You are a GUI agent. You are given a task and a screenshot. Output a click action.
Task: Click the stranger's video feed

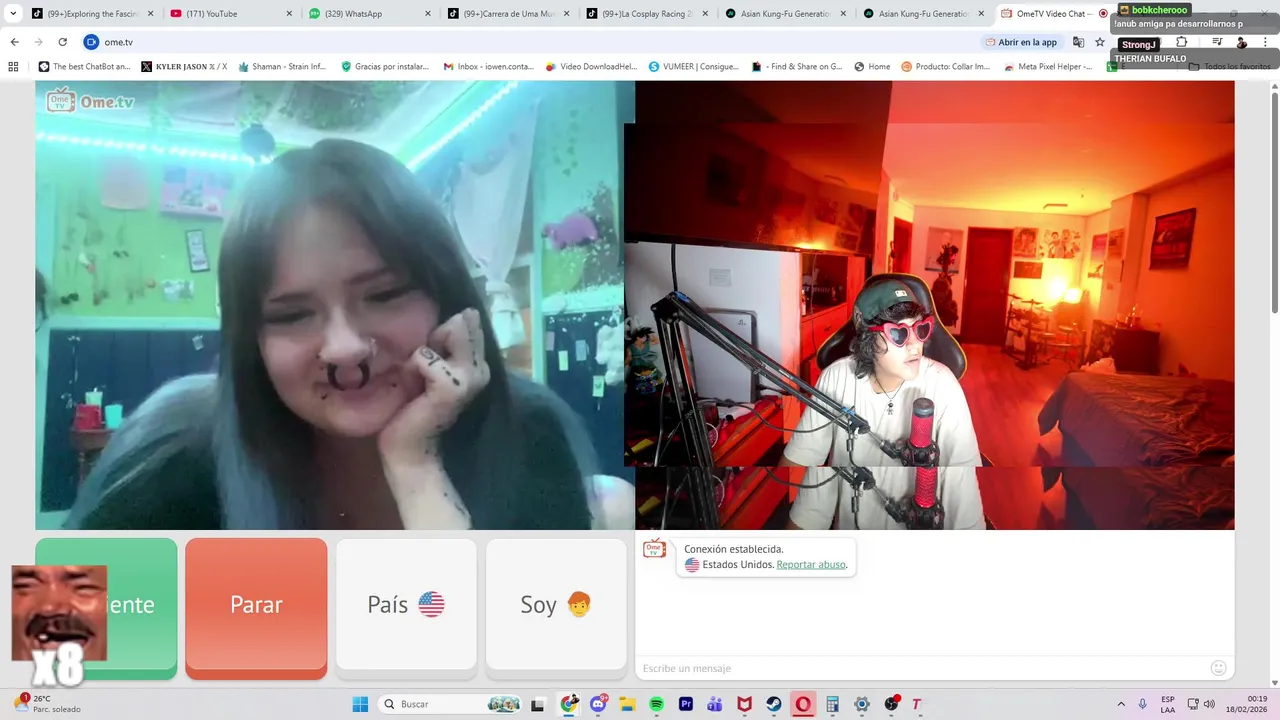335,305
